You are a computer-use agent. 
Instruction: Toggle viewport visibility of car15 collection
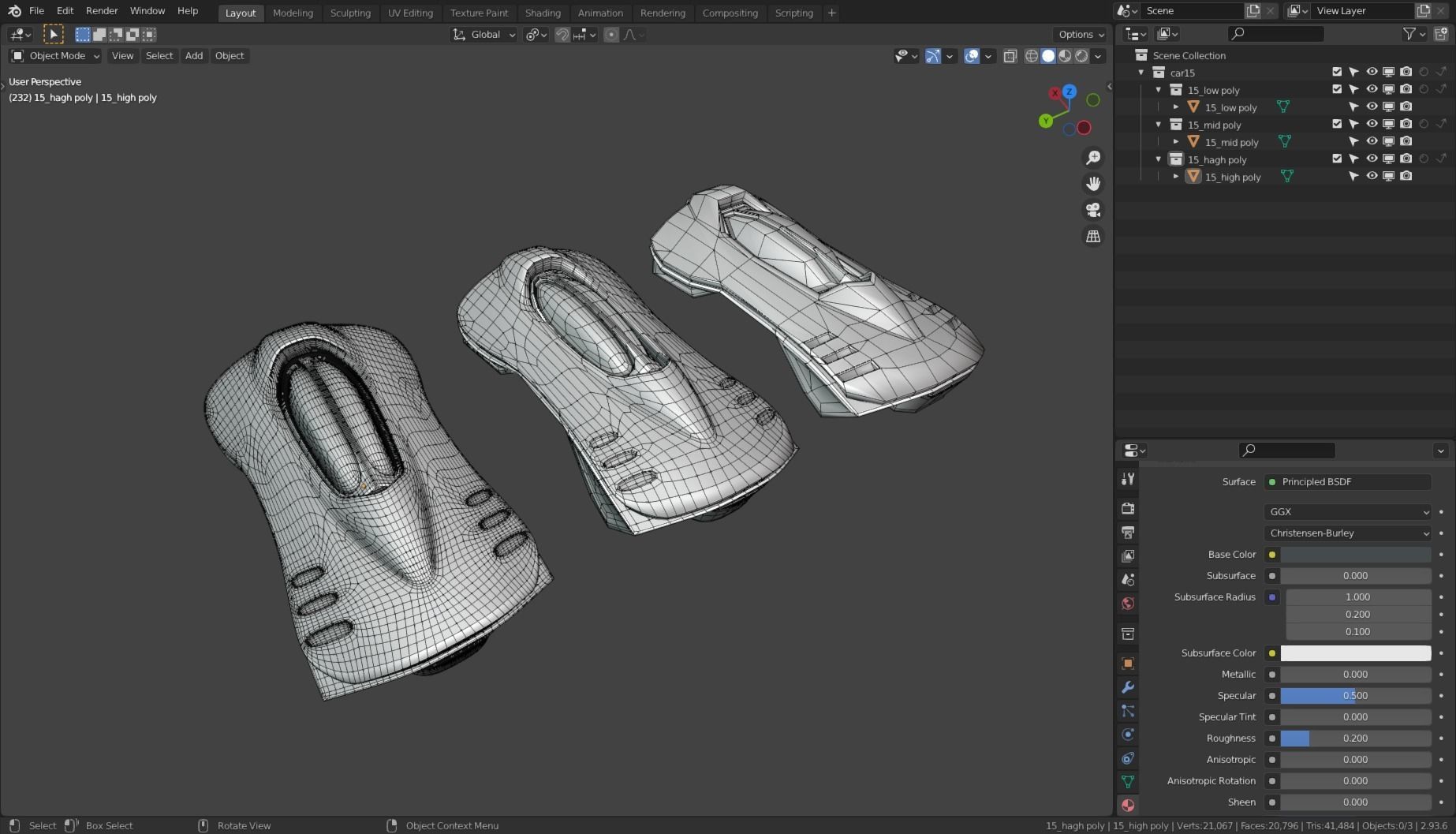tap(1372, 72)
